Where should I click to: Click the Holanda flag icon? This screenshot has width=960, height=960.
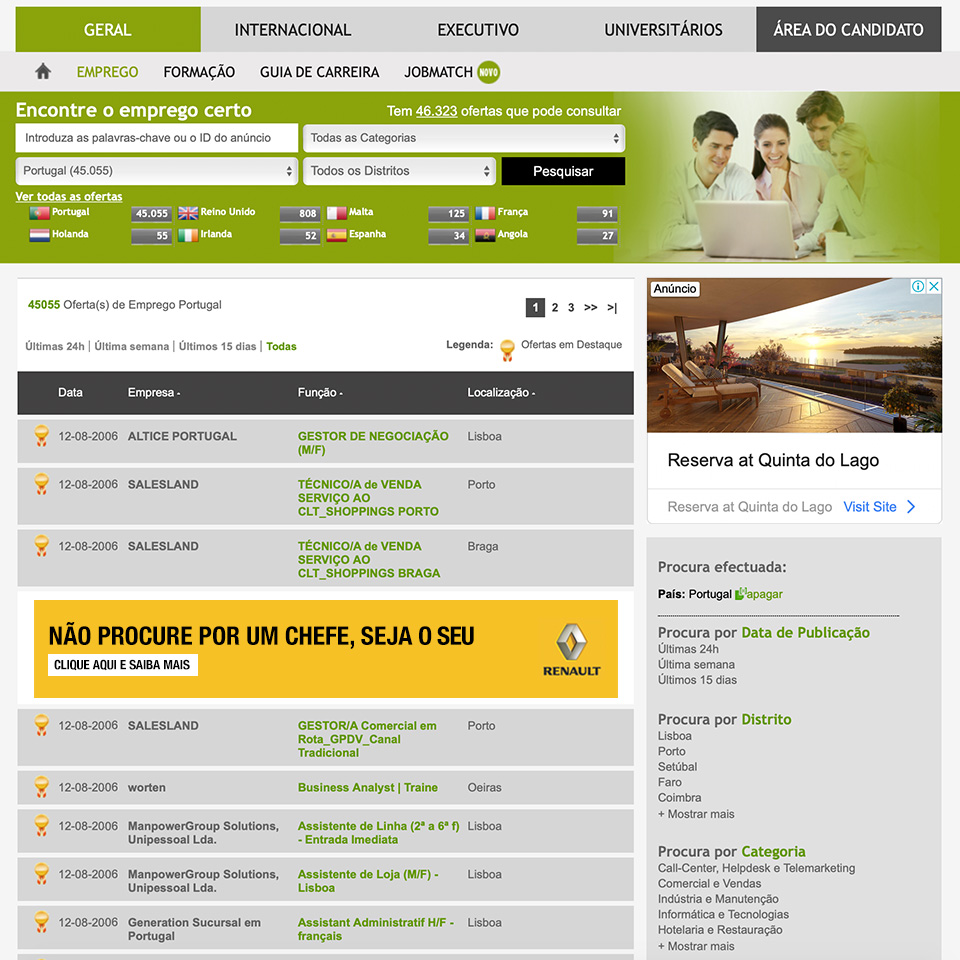pyautogui.click(x=39, y=234)
